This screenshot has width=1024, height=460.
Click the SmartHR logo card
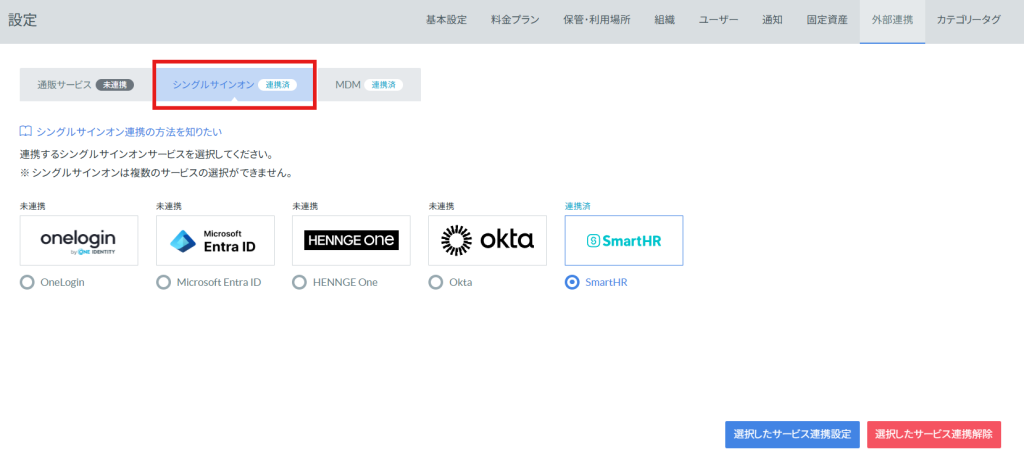[x=624, y=240]
